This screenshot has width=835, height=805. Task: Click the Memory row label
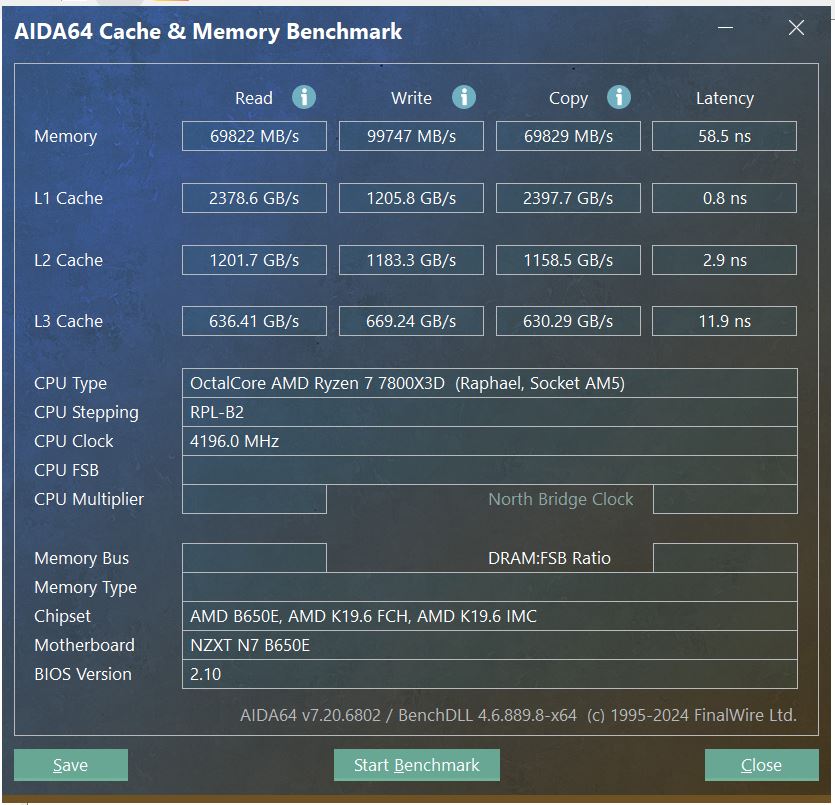66,137
